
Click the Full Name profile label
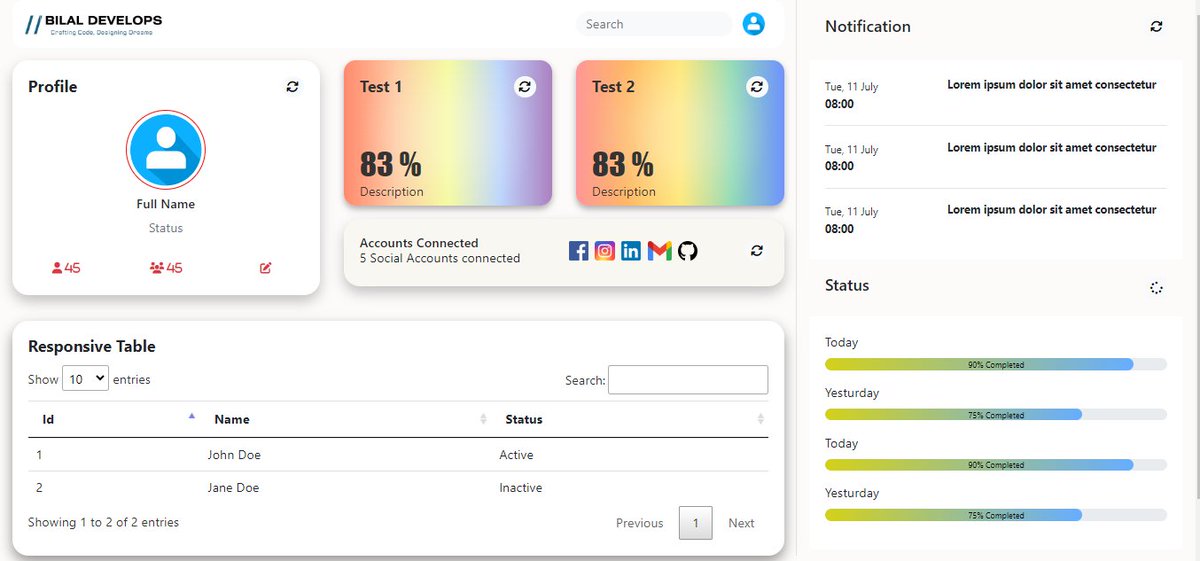[166, 204]
